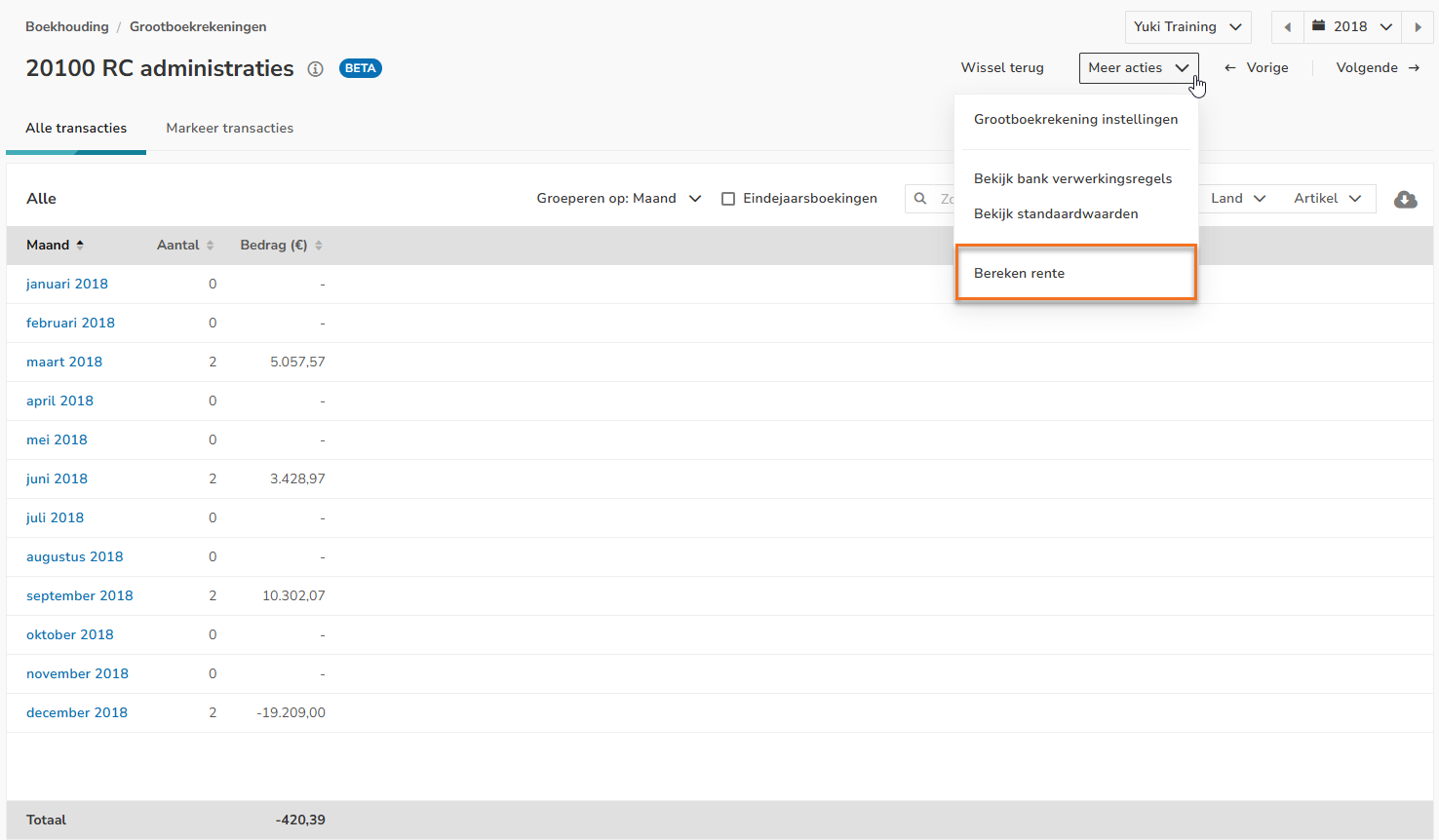Image resolution: width=1439 pixels, height=840 pixels.
Task: Select Grootboekrekening instellingen menu item
Action: point(1076,119)
